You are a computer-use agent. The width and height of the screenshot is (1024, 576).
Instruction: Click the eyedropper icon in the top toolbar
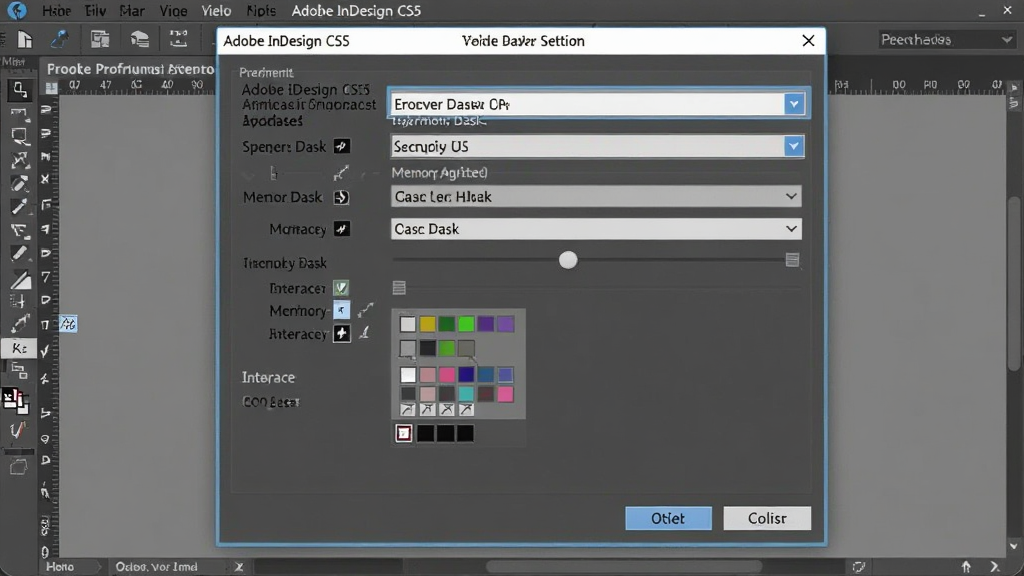click(x=60, y=39)
